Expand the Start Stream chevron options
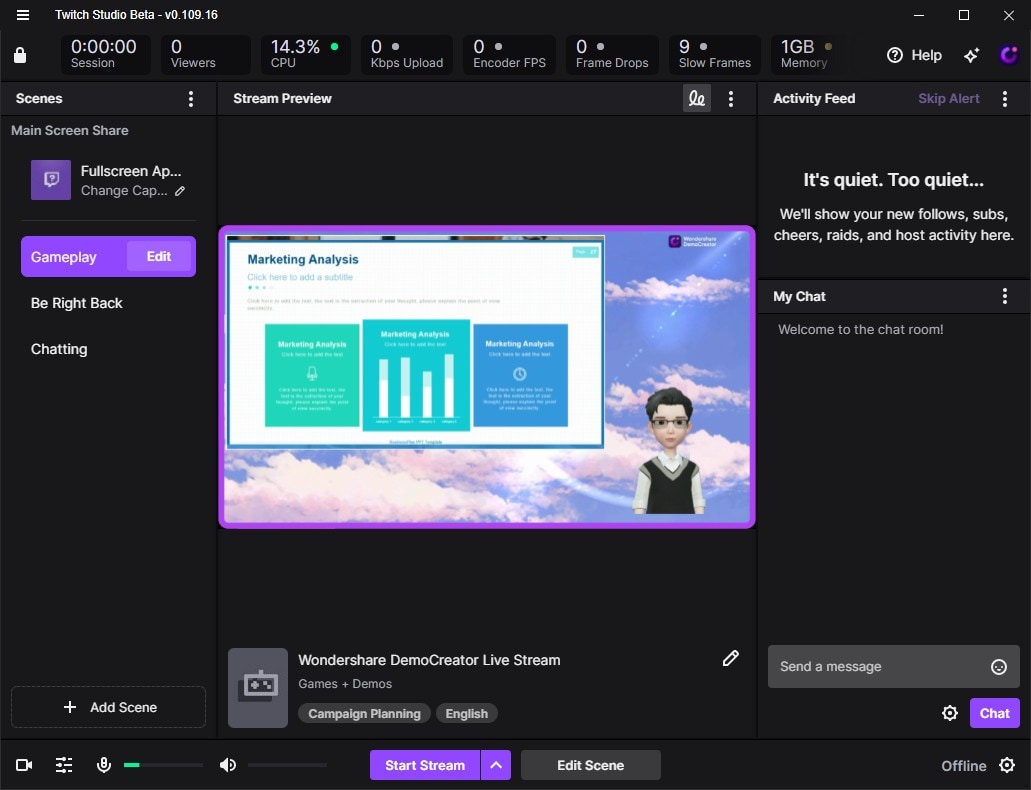 click(496, 765)
